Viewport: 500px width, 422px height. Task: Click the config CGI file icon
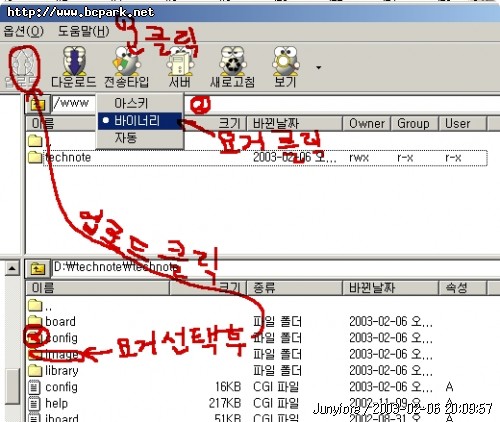click(34, 387)
